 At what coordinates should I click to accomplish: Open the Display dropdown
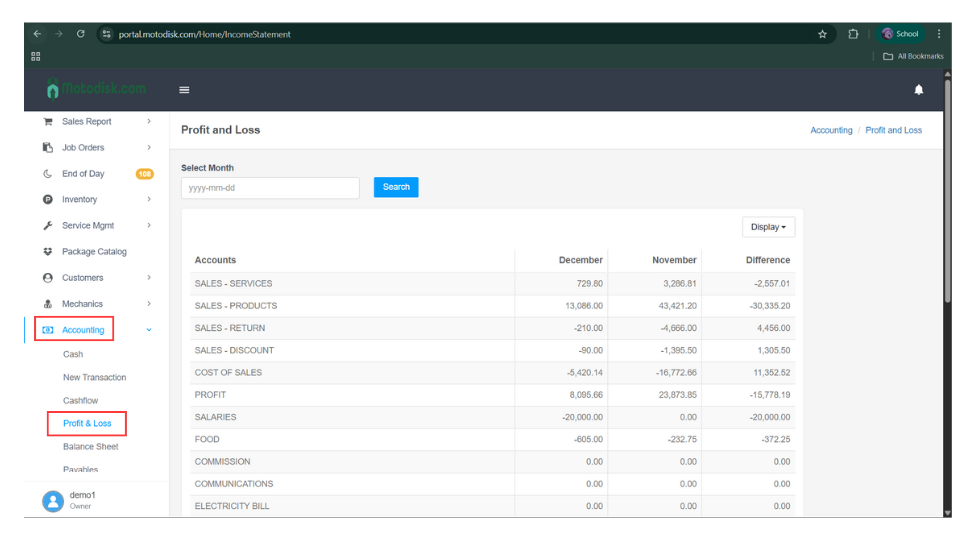tap(768, 227)
